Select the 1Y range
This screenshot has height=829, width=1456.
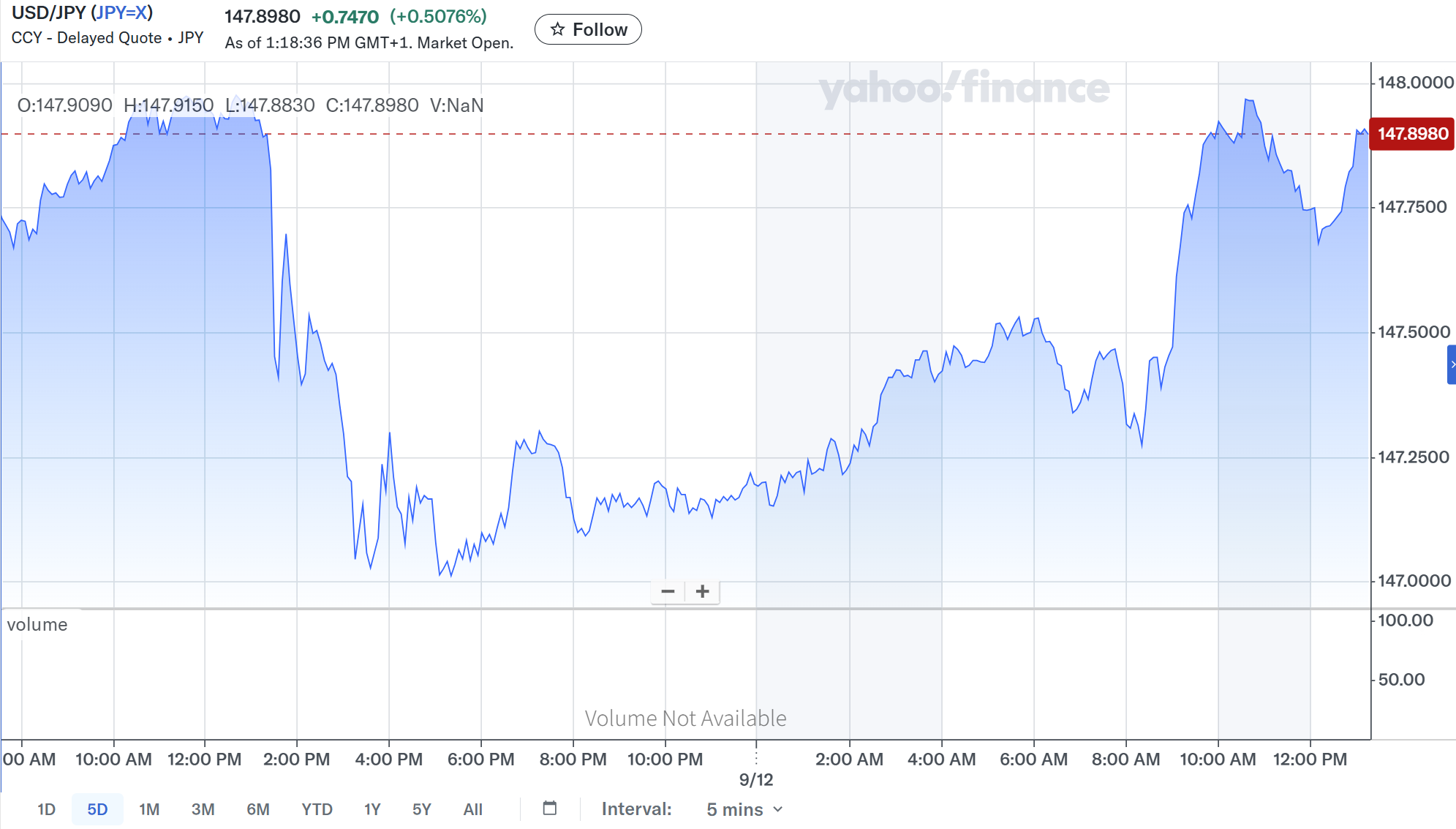372,809
